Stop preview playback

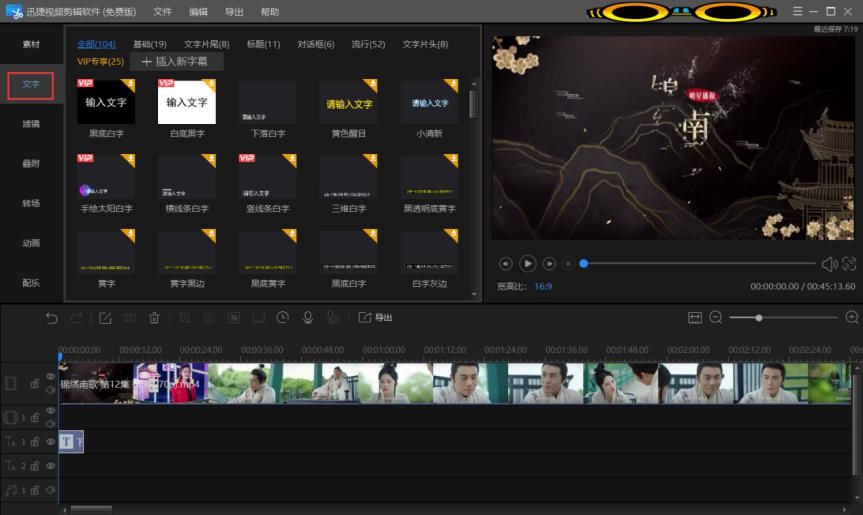click(568, 264)
